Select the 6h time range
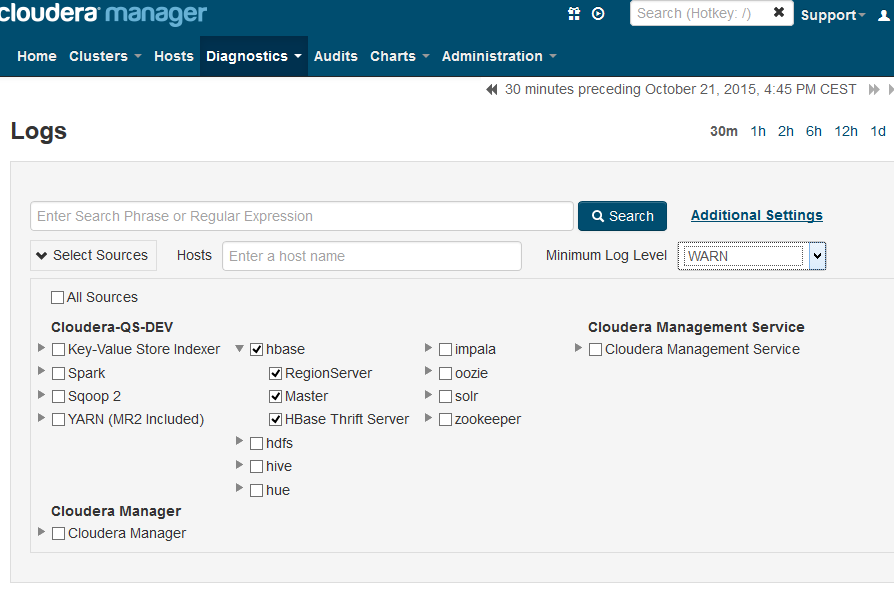Image resolution: width=894 pixels, height=594 pixels. 814,132
